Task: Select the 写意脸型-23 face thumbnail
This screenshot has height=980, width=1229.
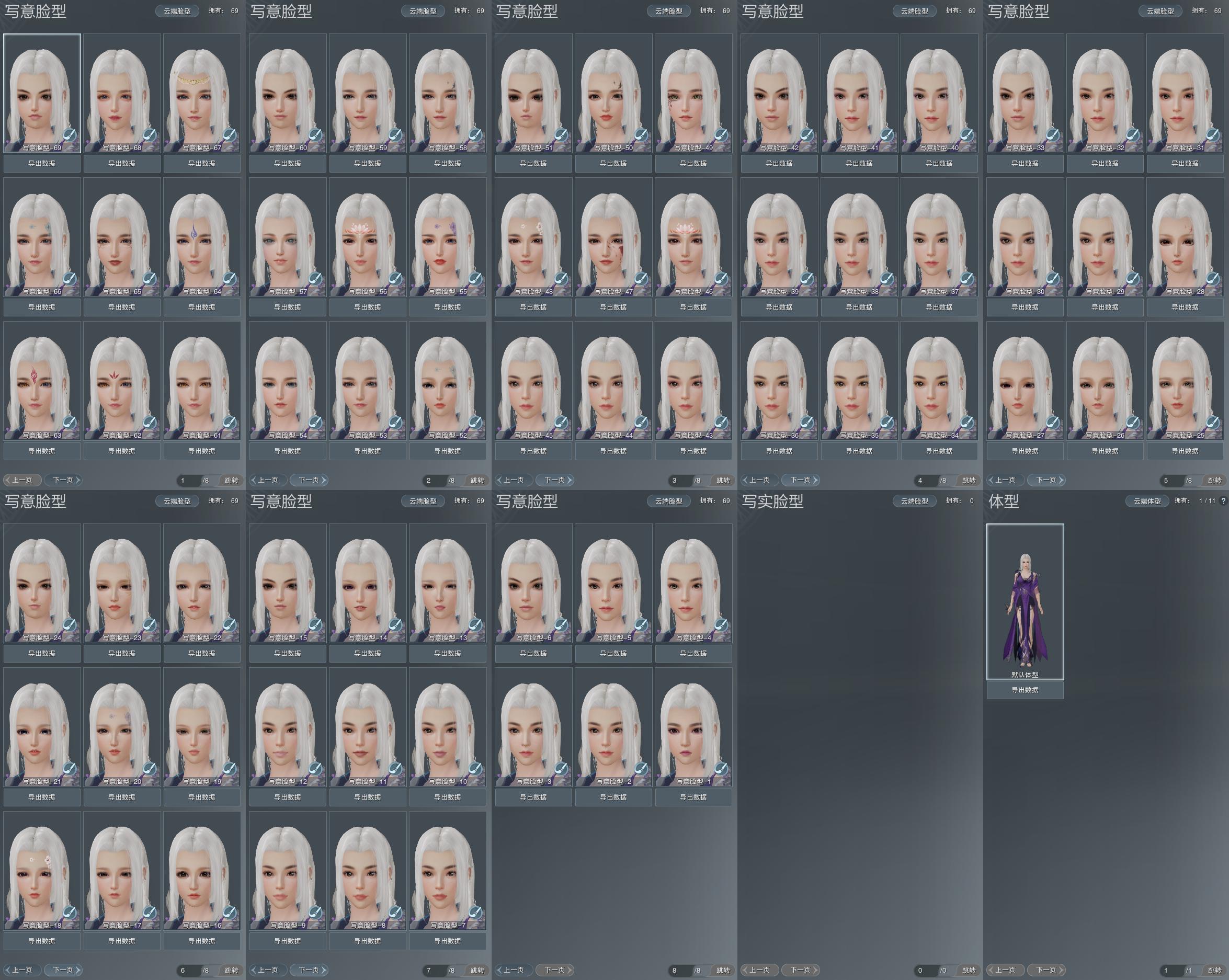Action: pos(122,583)
